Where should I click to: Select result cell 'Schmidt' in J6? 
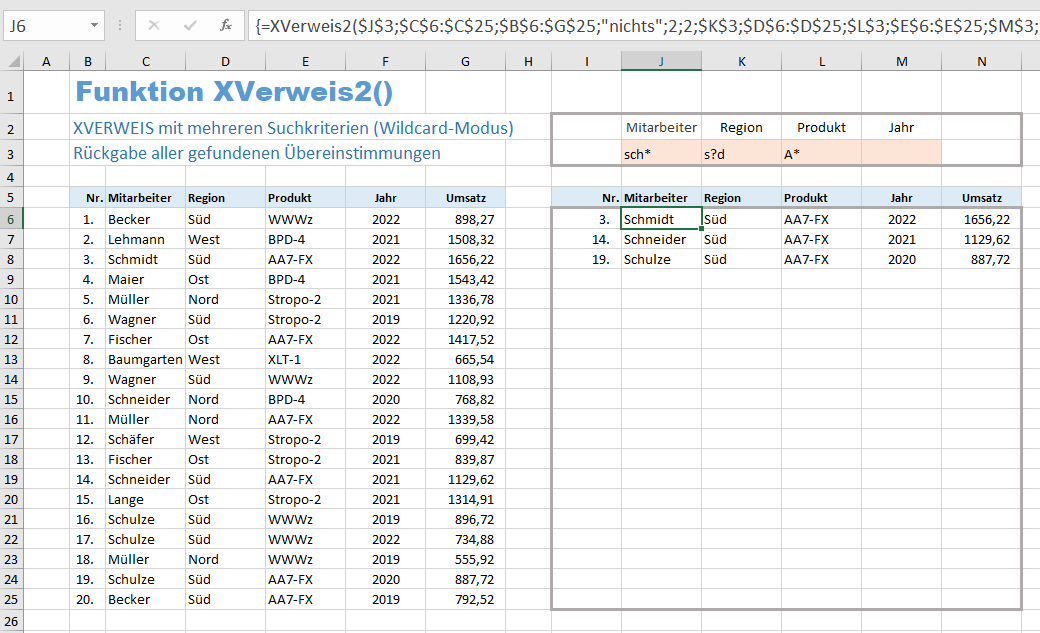(x=661, y=219)
